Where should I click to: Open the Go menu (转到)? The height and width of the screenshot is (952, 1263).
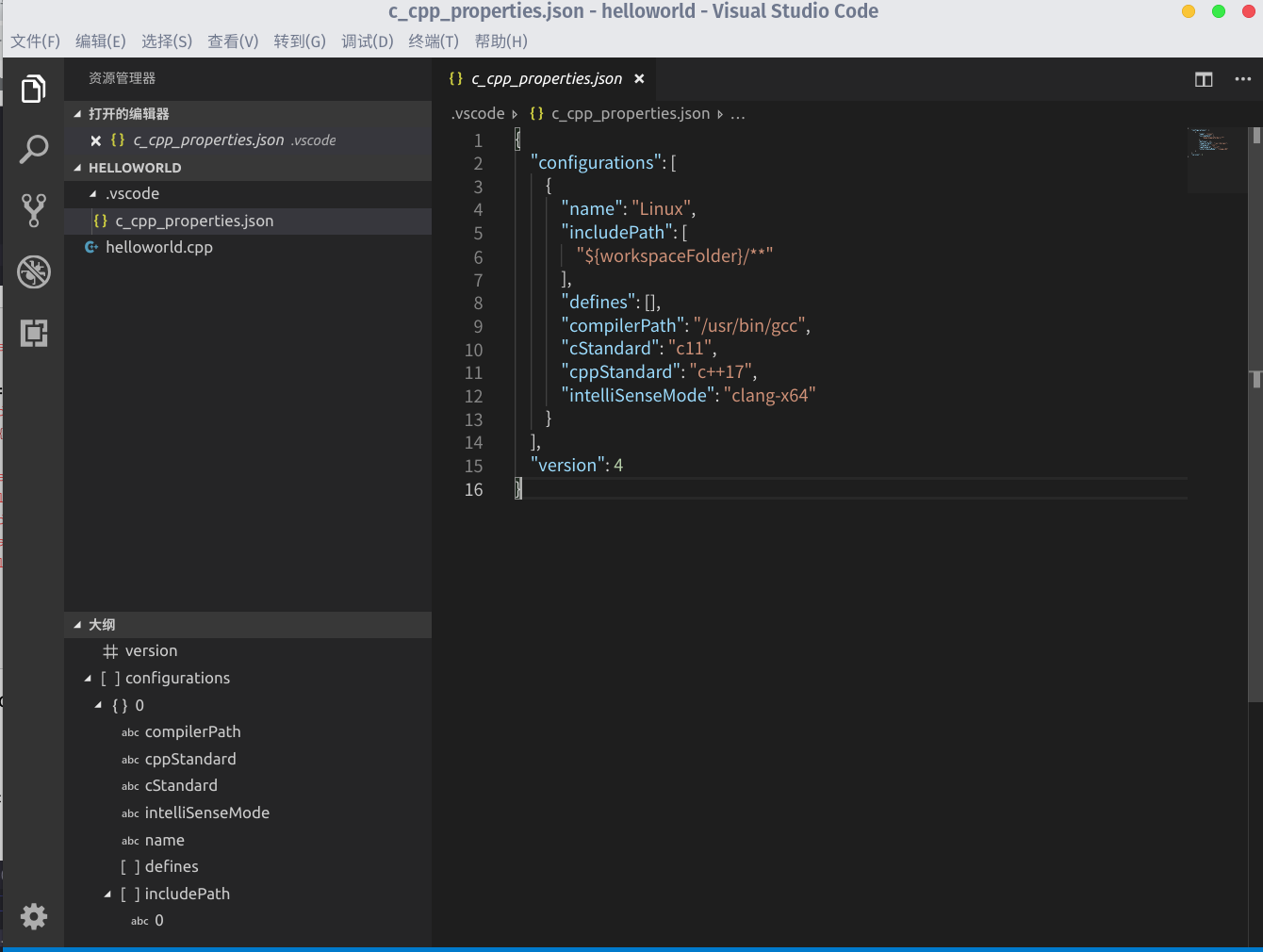coord(300,41)
